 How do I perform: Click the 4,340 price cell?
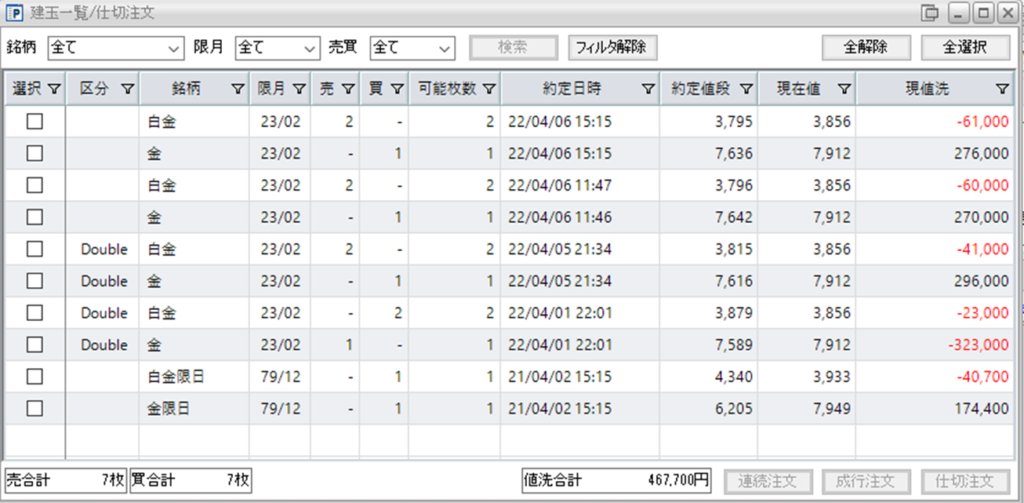point(709,376)
